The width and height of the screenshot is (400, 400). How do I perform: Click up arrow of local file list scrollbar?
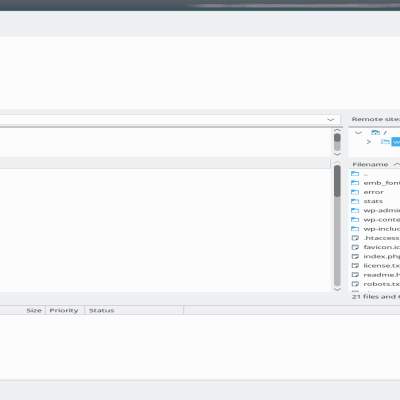[x=337, y=162]
